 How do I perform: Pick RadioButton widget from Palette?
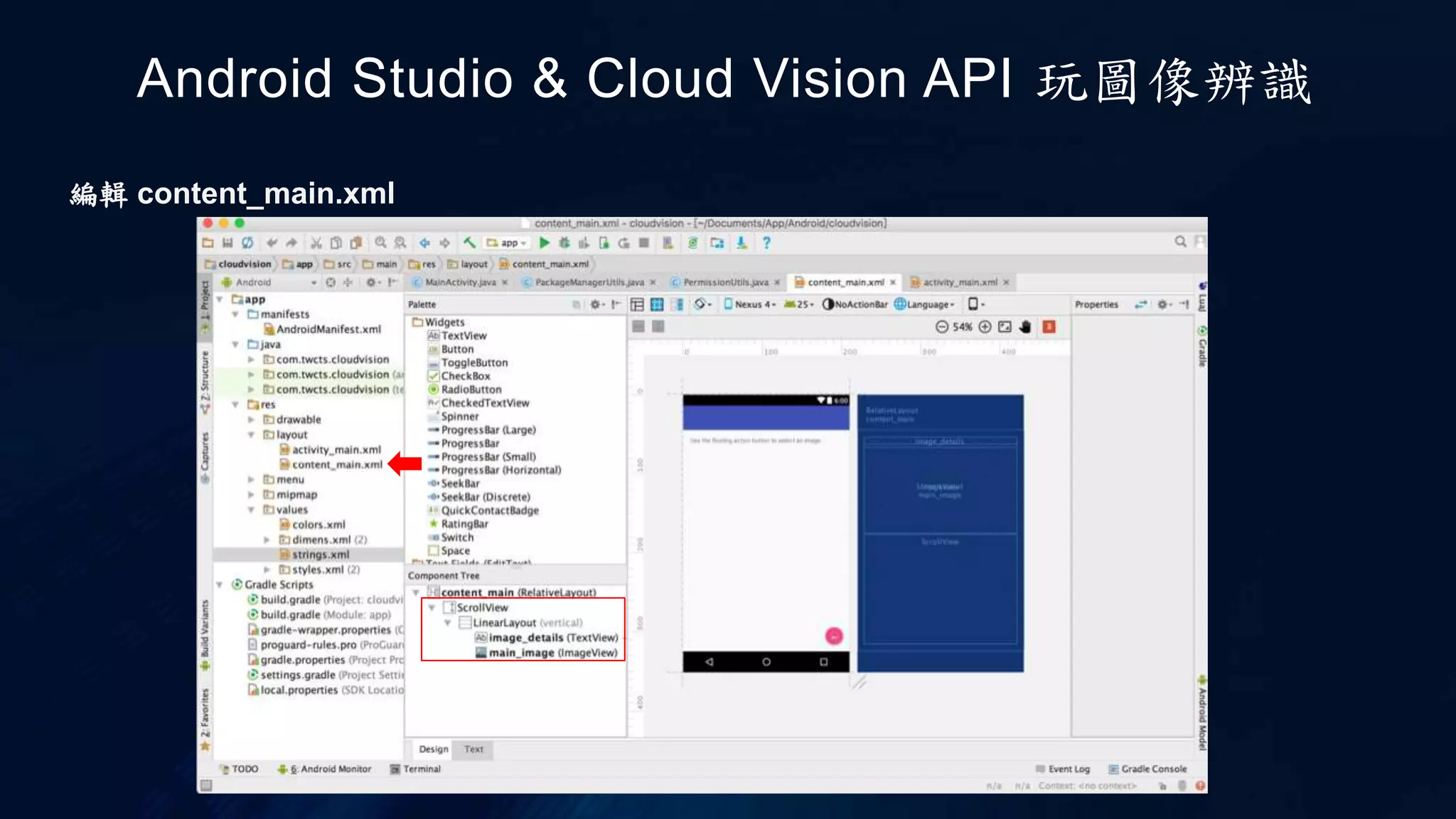coord(465,390)
